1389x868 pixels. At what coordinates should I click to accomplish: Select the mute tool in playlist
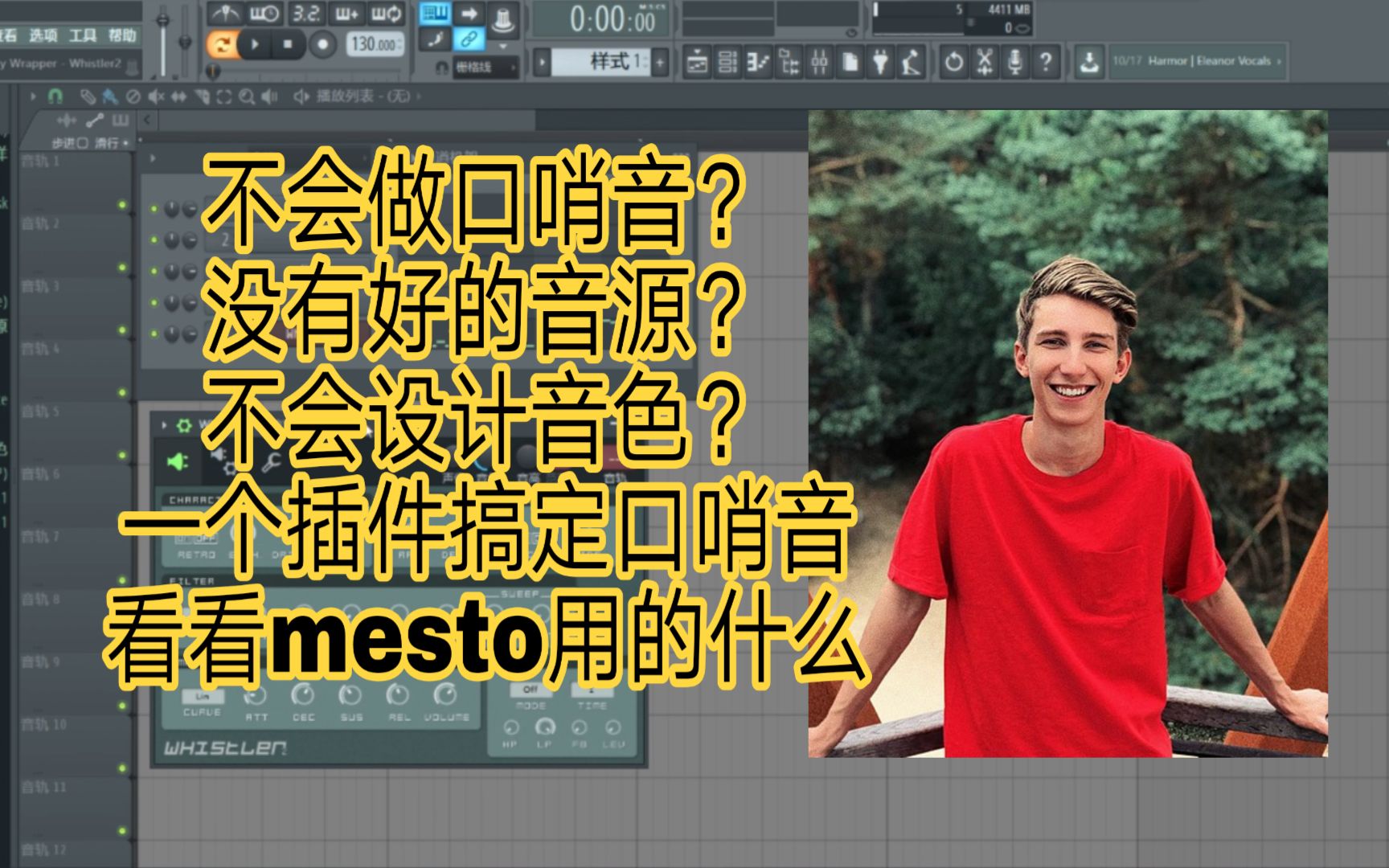tap(155, 96)
